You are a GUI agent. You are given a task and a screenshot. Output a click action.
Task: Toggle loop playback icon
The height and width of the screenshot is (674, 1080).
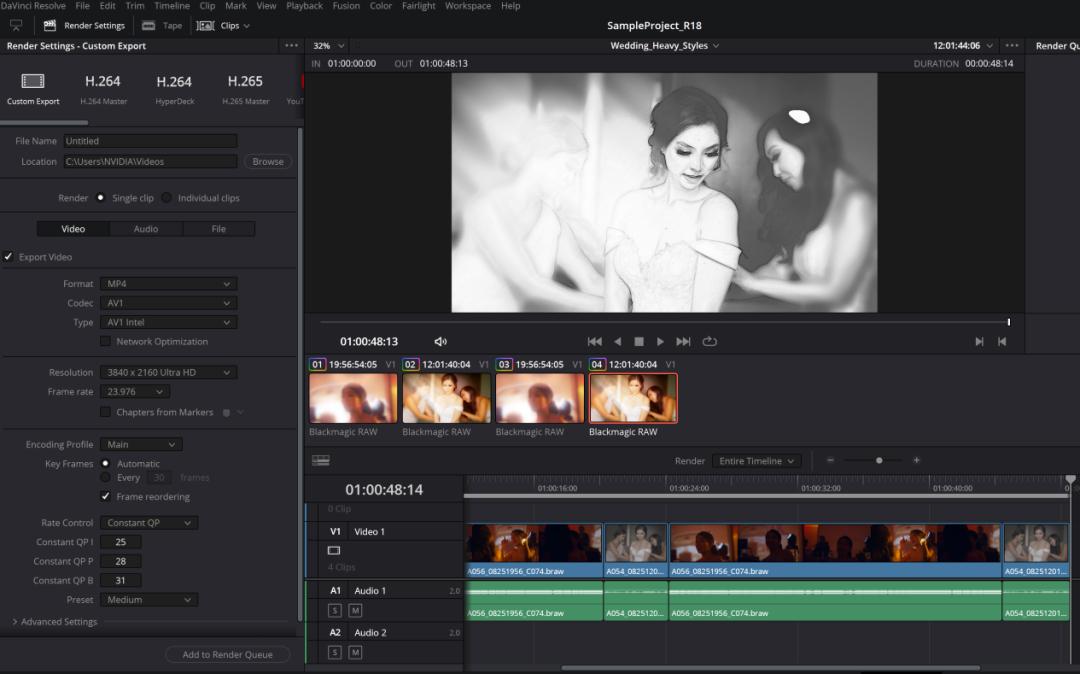tap(709, 342)
